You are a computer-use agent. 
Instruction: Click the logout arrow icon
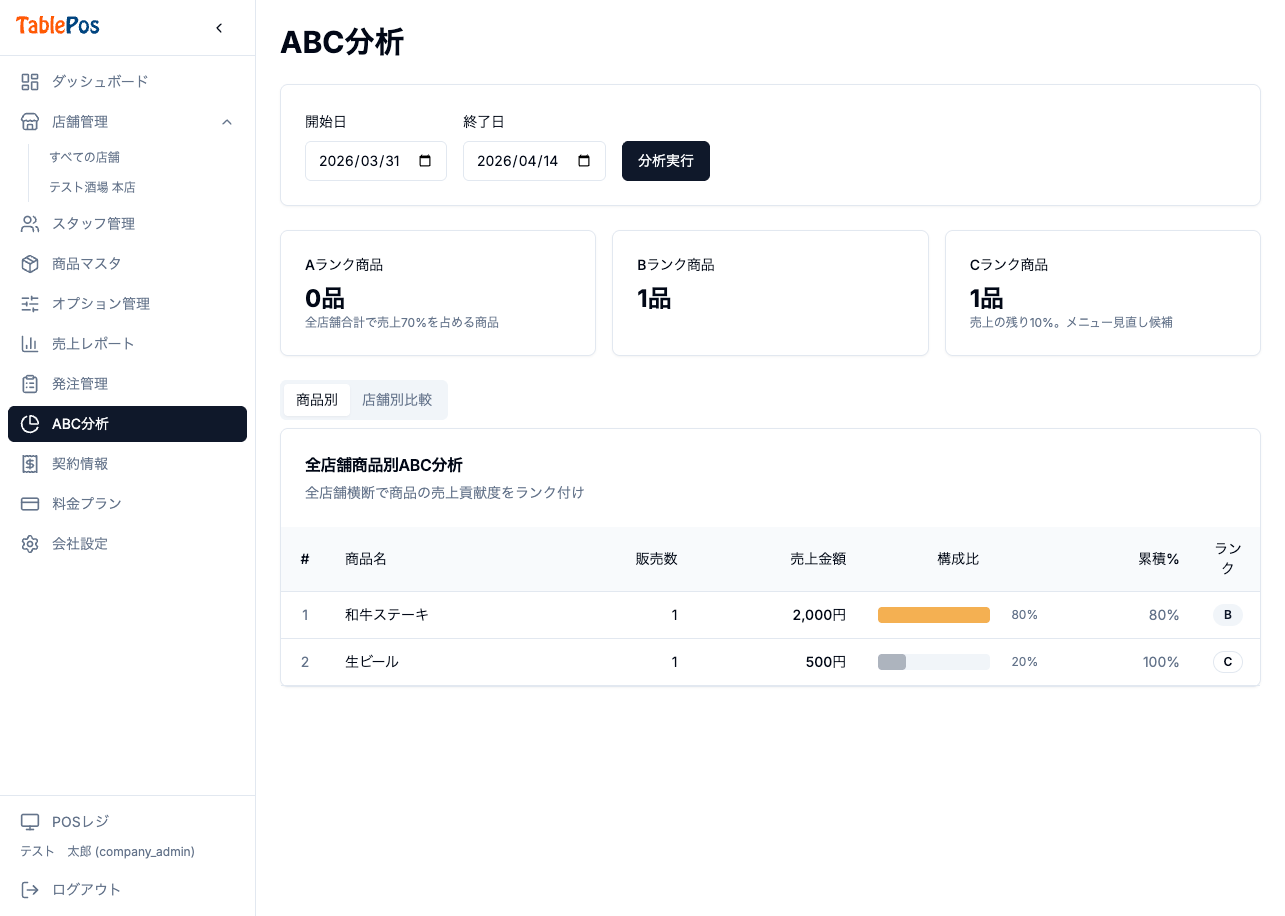point(30,890)
